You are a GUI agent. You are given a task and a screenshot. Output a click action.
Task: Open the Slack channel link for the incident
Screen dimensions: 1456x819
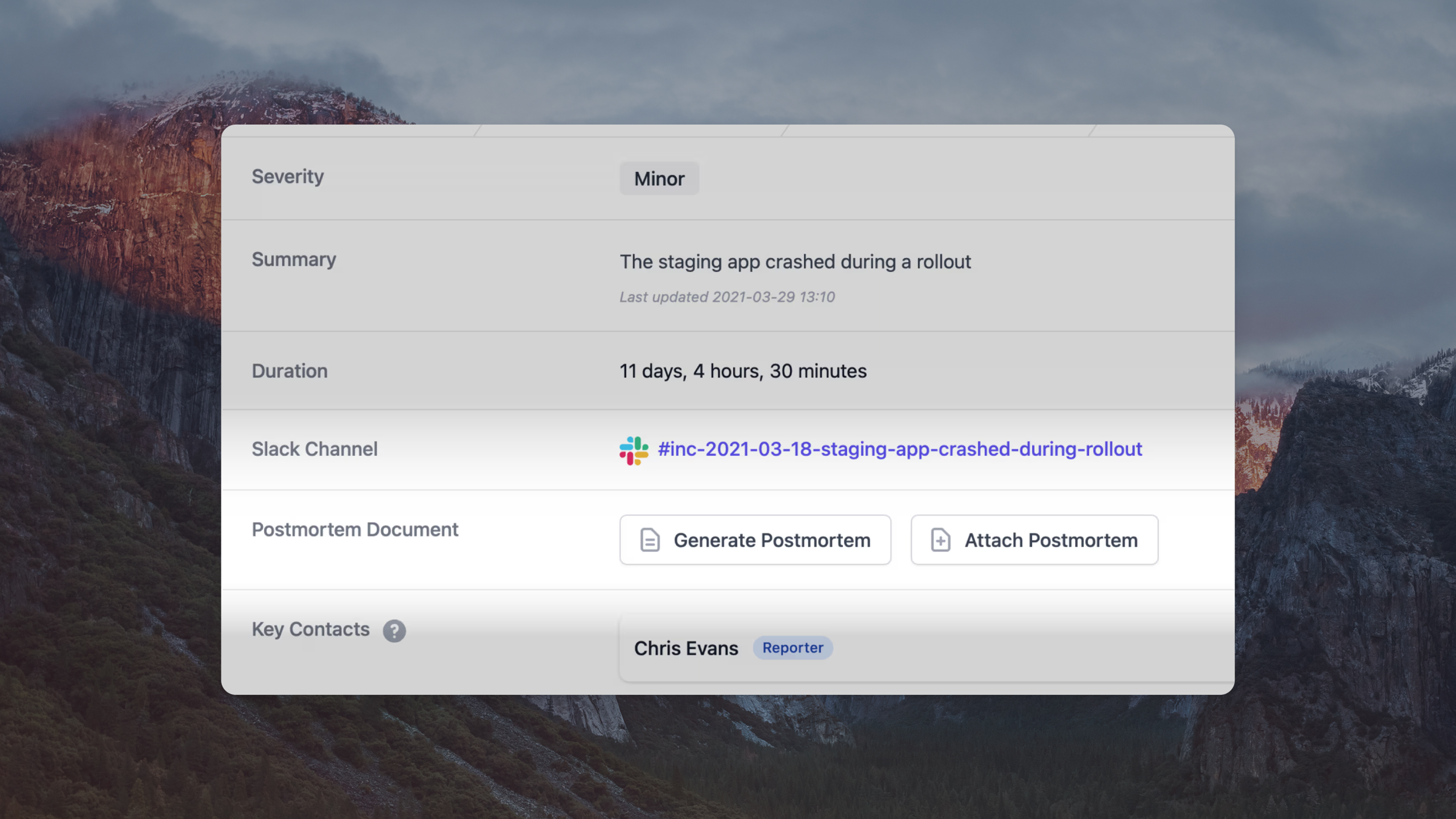tap(900, 449)
